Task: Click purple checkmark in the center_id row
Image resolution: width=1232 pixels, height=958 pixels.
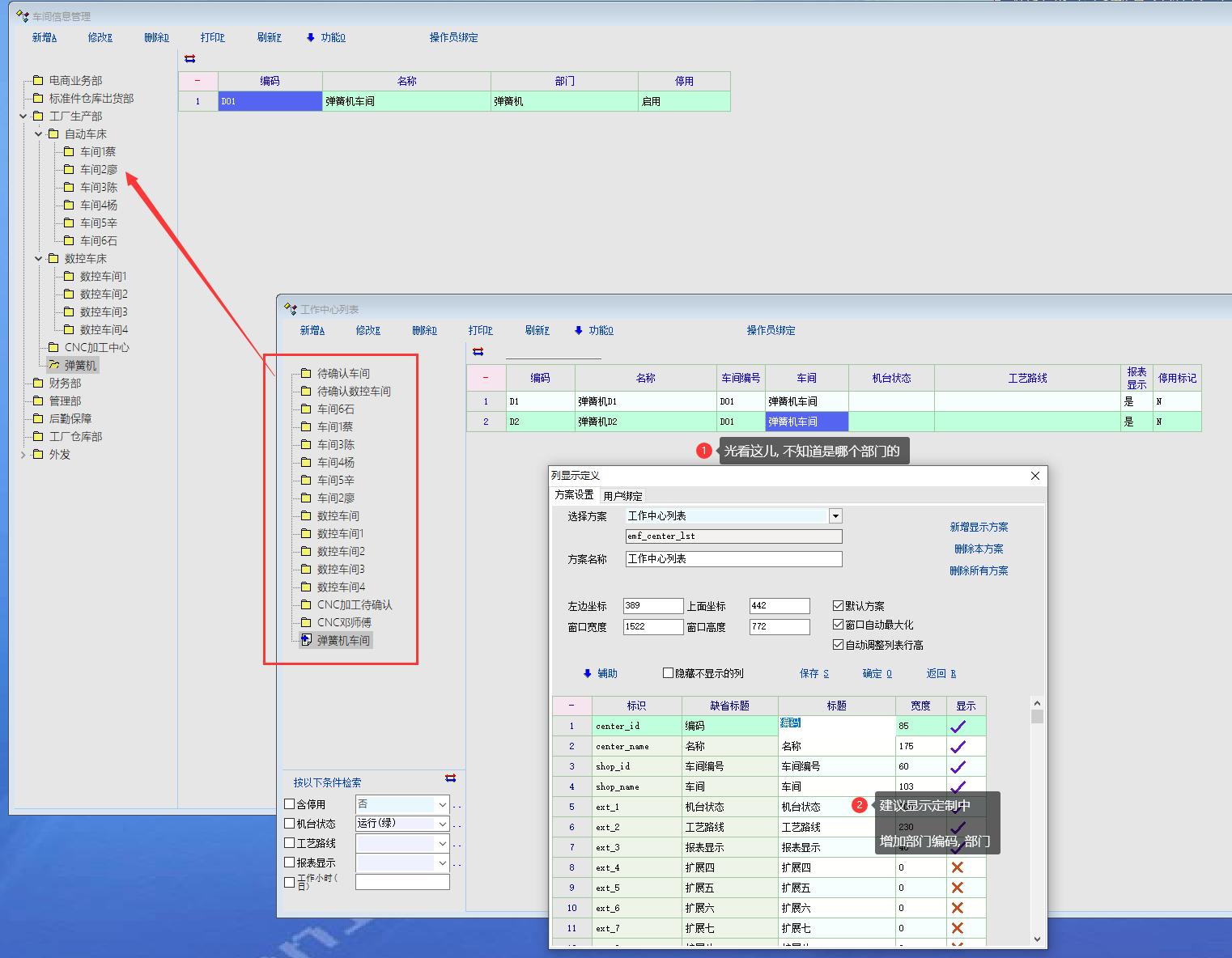Action: pos(958,727)
